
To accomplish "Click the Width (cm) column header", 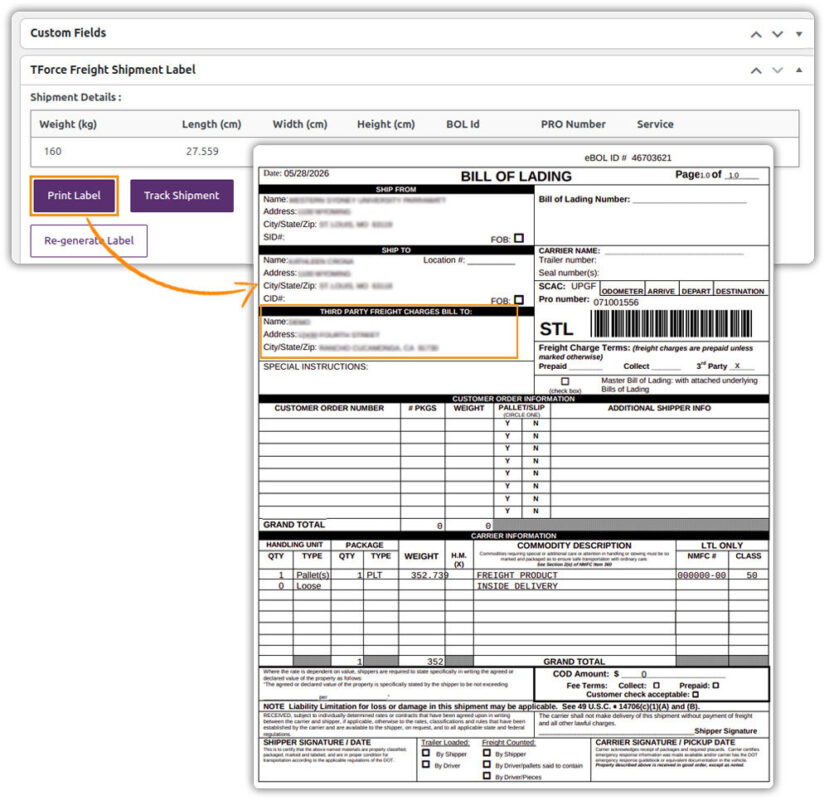I will 300,124.
